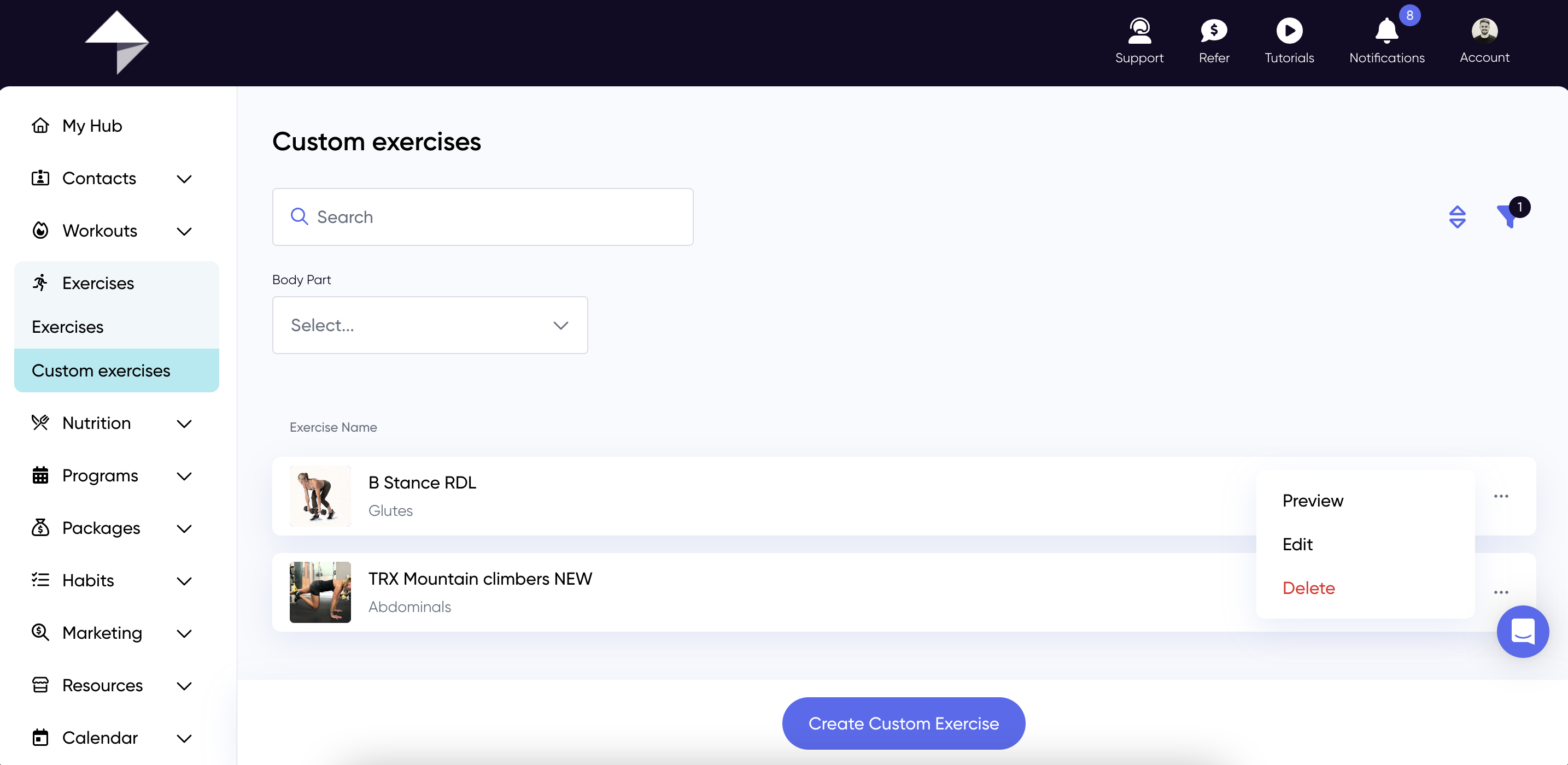The width and height of the screenshot is (1568, 765).
Task: Click the sort arrows icon
Action: 1457,216
